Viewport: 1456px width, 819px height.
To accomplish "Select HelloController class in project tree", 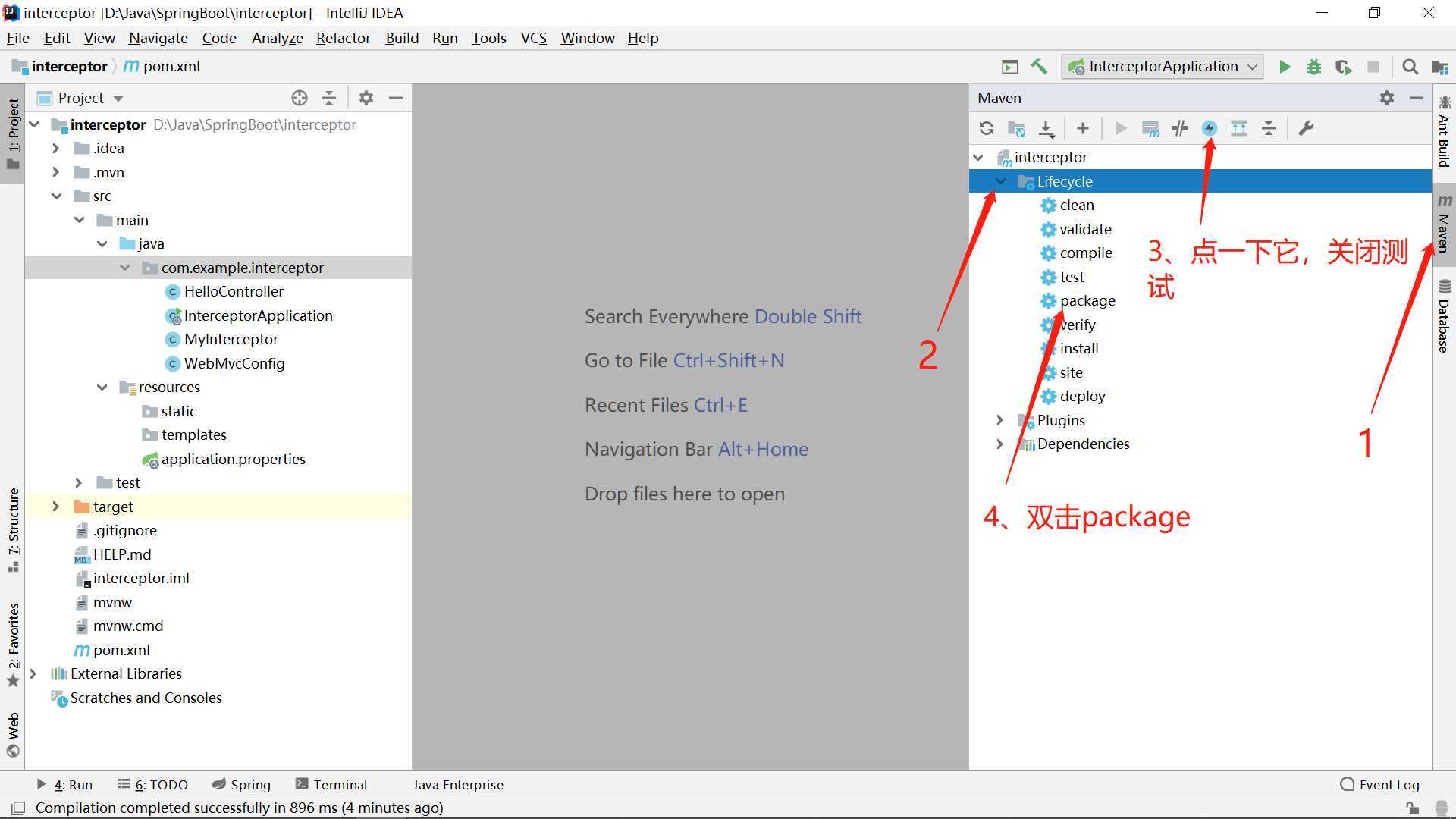I will coord(234,292).
